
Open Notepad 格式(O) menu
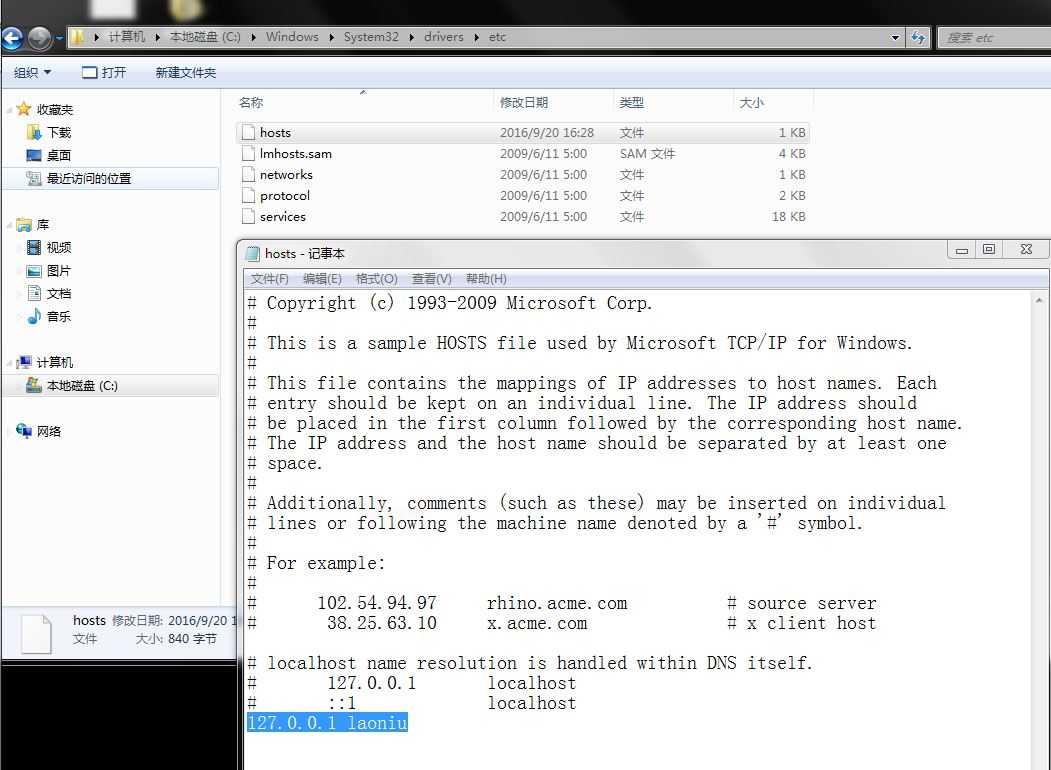pos(377,279)
